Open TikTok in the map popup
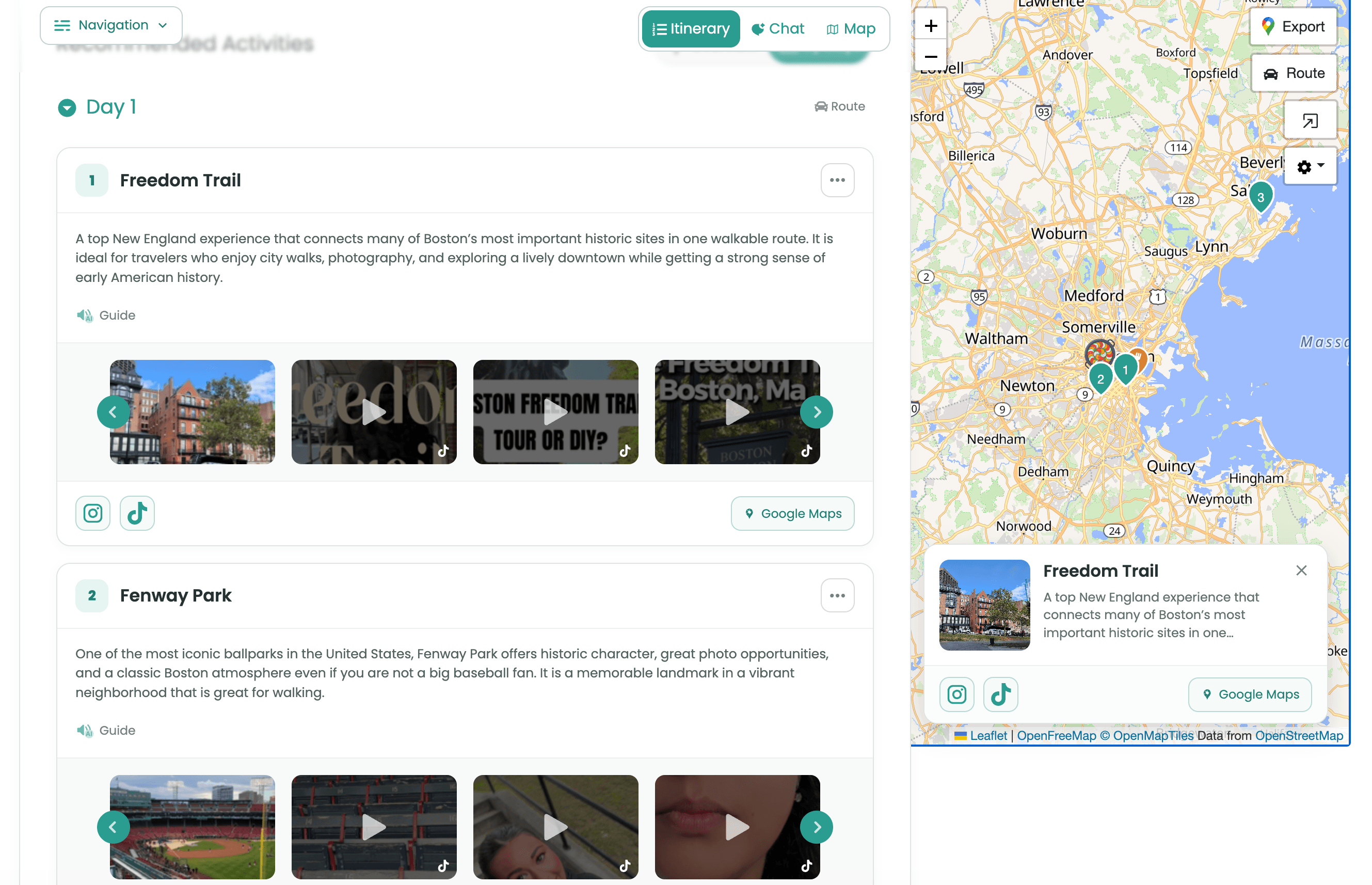This screenshot has height=885, width=1372. (1000, 694)
